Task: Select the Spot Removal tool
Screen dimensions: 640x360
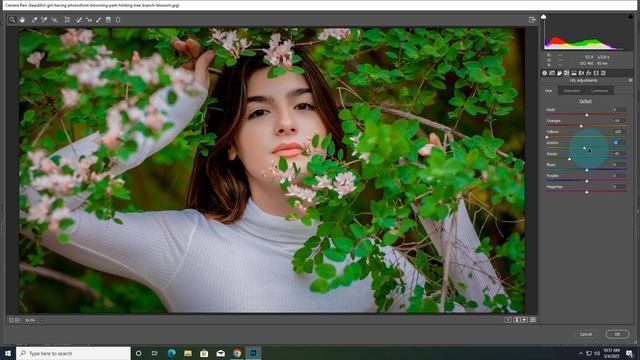Action: [79, 20]
